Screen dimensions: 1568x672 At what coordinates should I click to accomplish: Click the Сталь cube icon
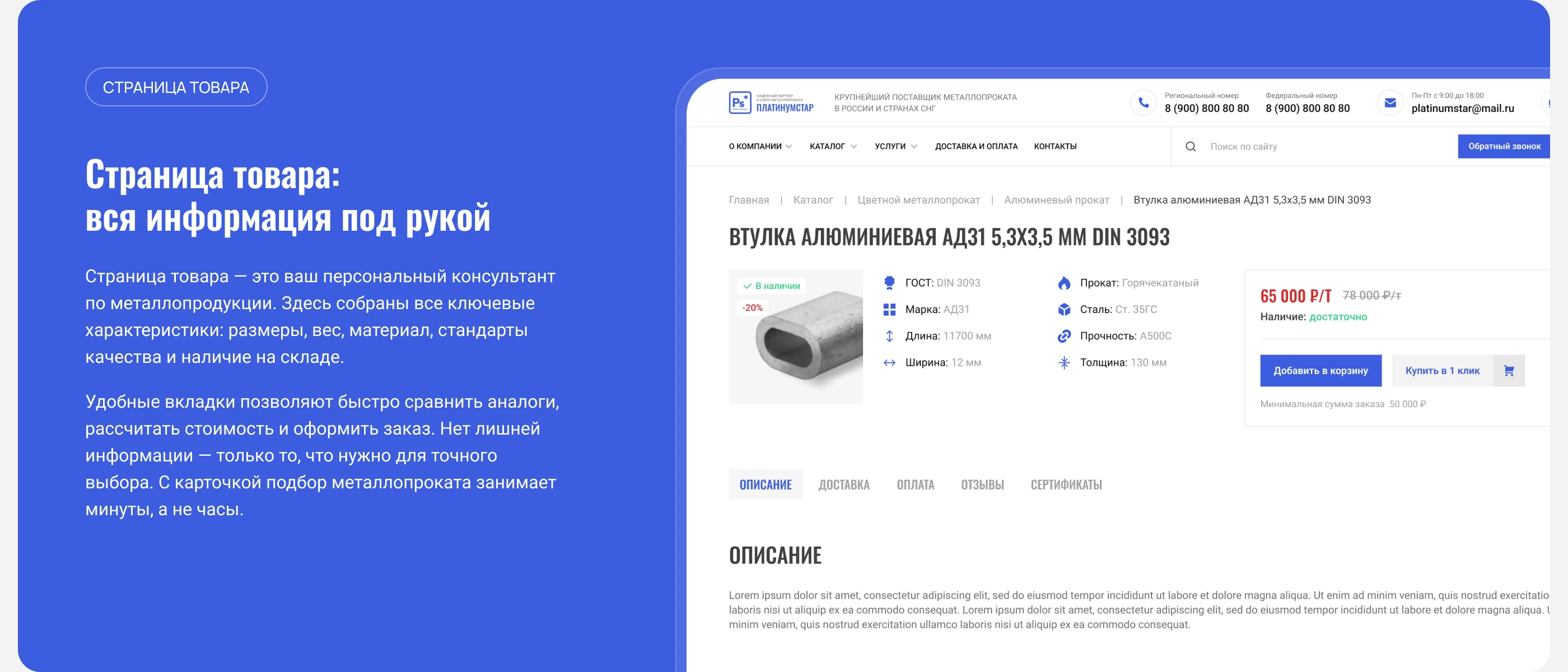[1064, 309]
